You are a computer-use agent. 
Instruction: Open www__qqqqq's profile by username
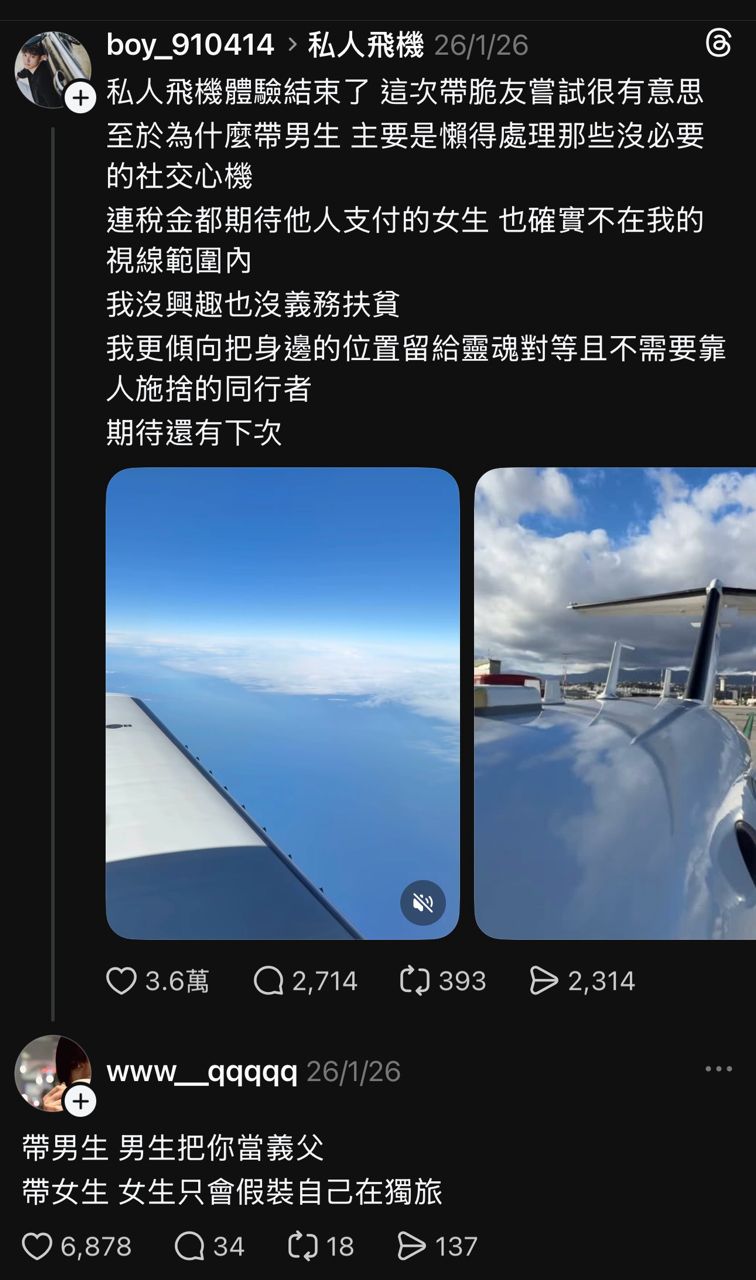pos(202,1072)
